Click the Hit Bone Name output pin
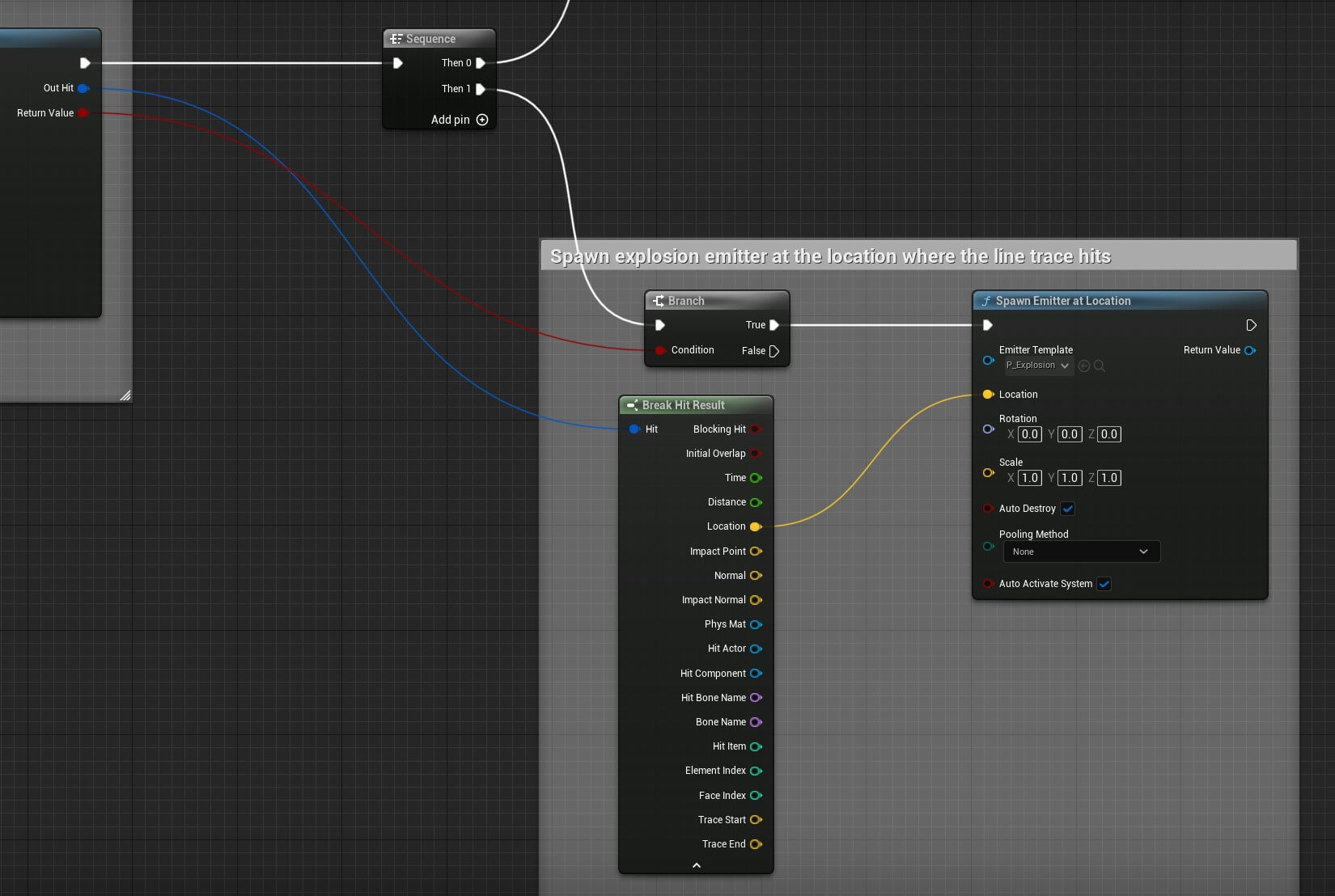Screen dimensions: 1335x896 [x=756, y=698]
